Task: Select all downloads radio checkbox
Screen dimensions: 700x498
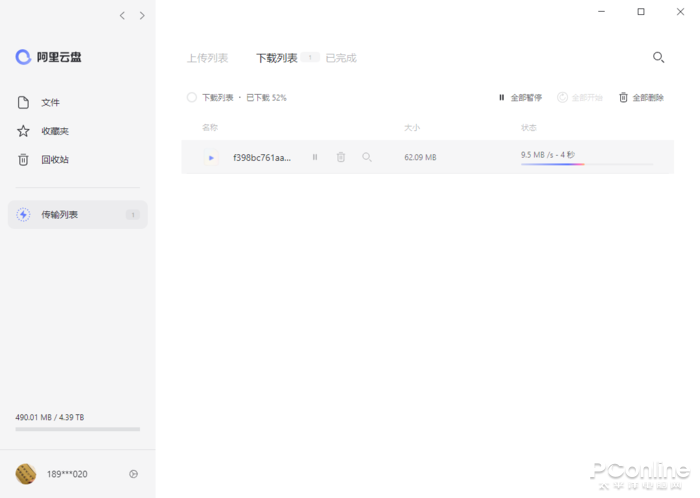Action: point(192,97)
